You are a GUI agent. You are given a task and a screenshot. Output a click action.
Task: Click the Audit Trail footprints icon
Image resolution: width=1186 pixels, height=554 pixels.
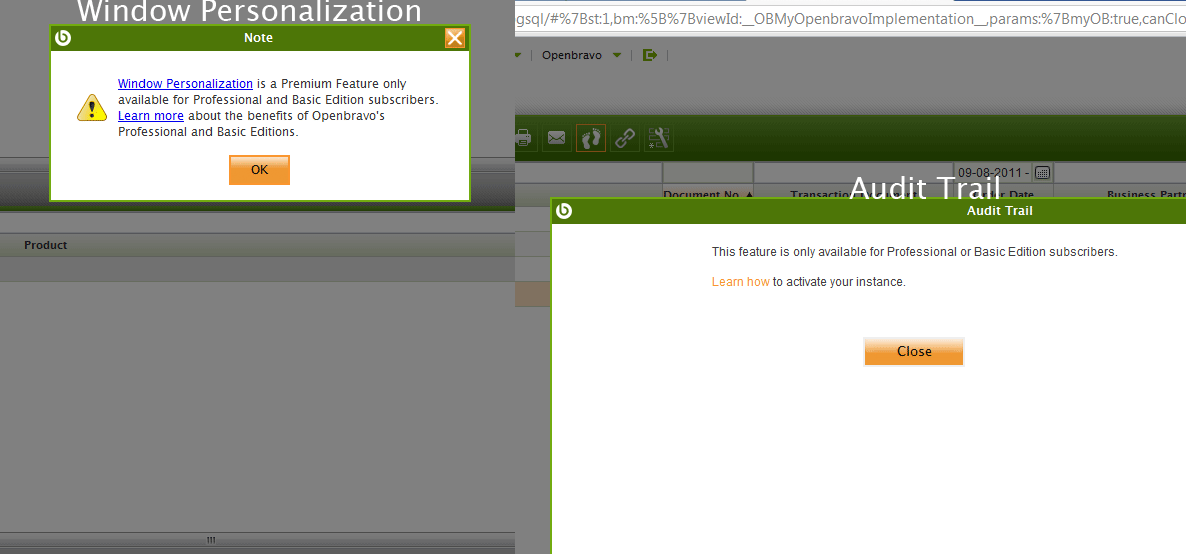click(x=591, y=138)
